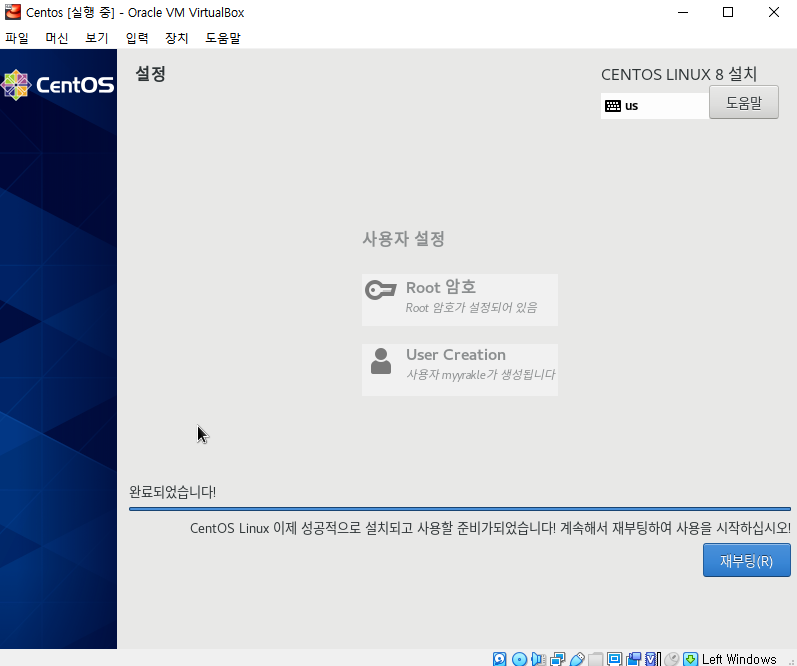
Task: Click the shared folders status icon
Action: click(x=596, y=659)
